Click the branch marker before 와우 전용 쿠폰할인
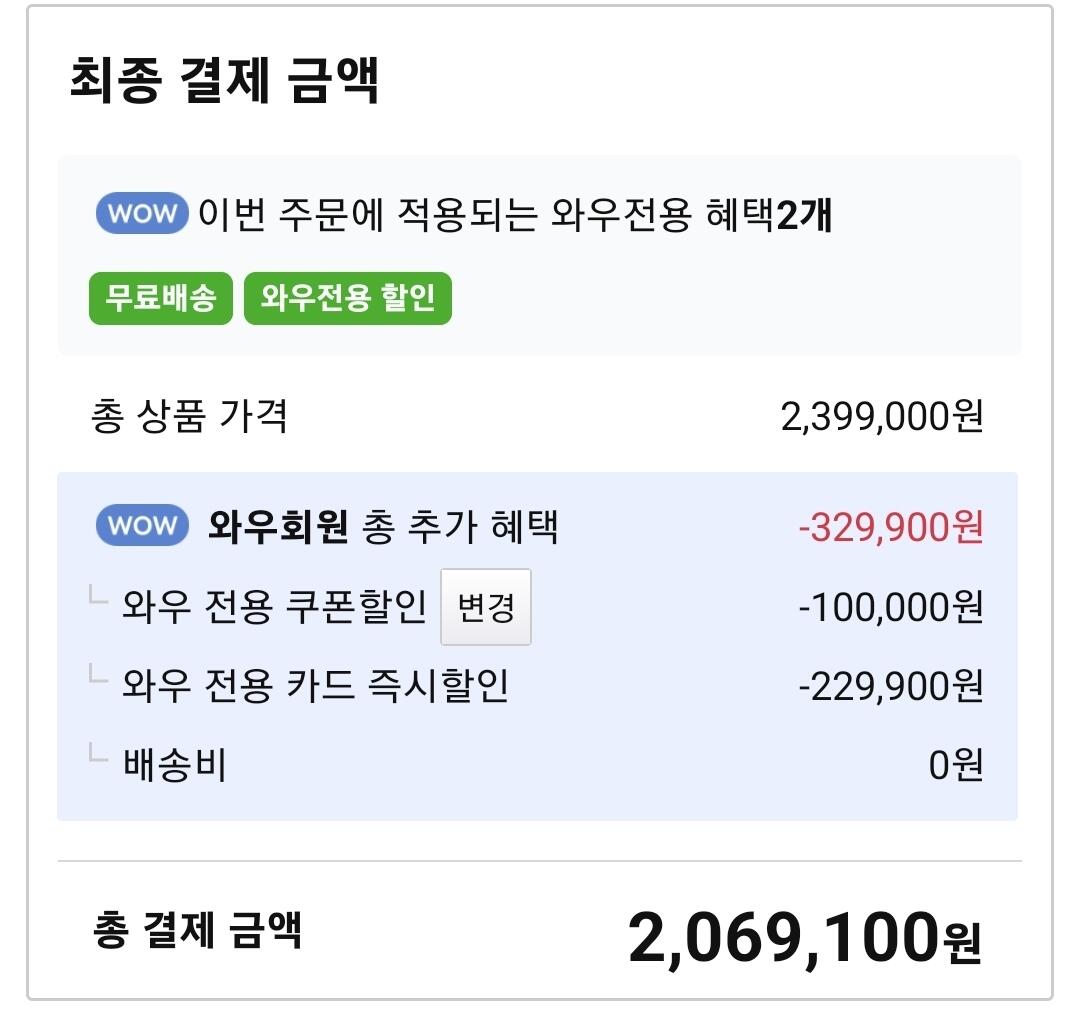The height and width of the screenshot is (1009, 1079). tap(97, 599)
